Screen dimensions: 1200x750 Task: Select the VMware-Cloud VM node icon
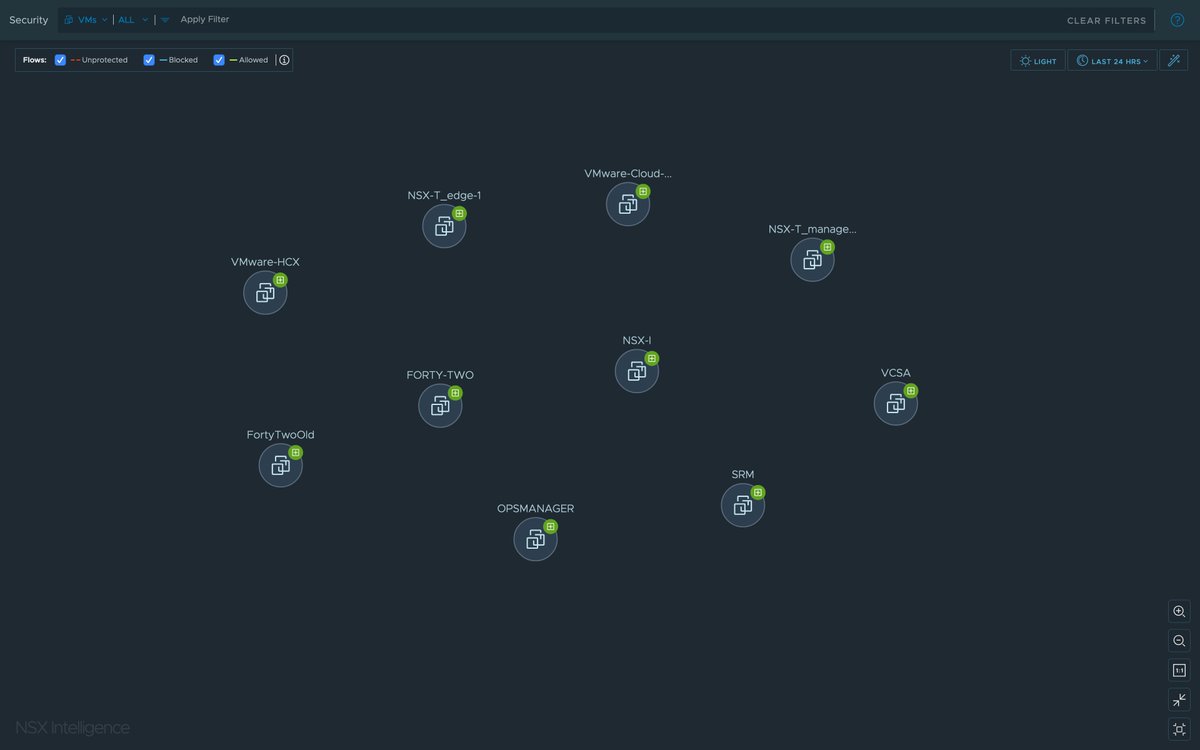point(628,204)
